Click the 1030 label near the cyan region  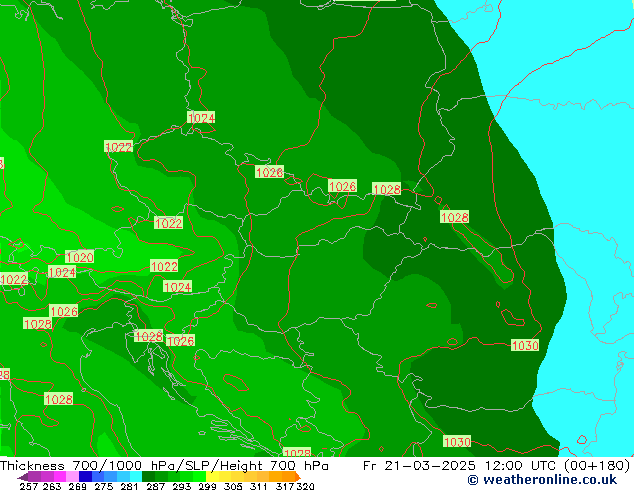(x=525, y=345)
